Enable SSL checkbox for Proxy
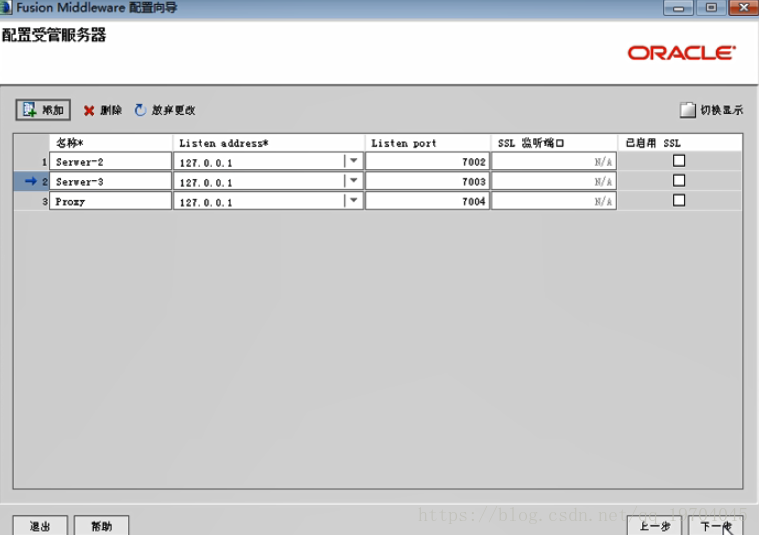 click(x=679, y=200)
